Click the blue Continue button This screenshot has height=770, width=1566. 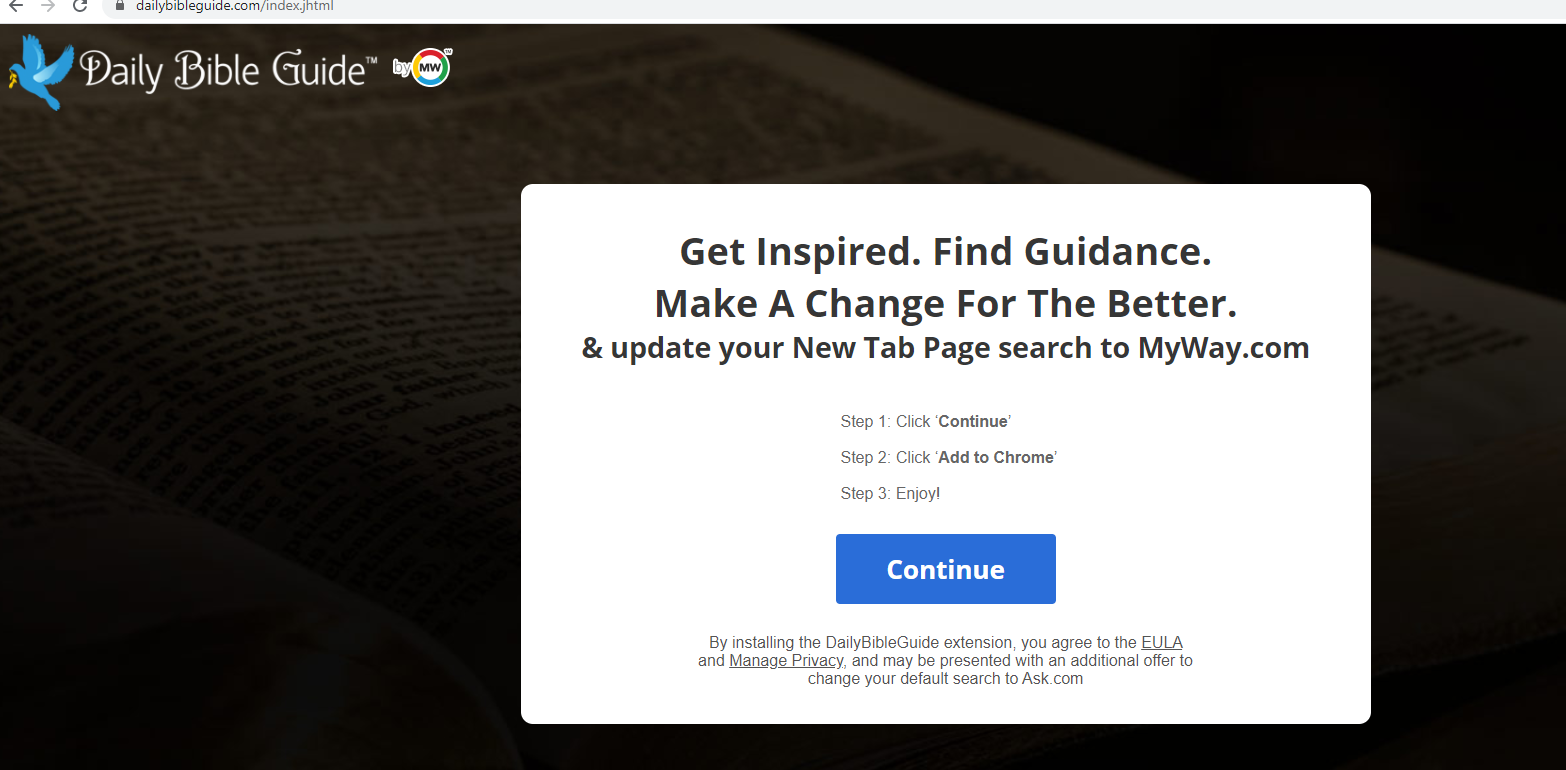[945, 569]
